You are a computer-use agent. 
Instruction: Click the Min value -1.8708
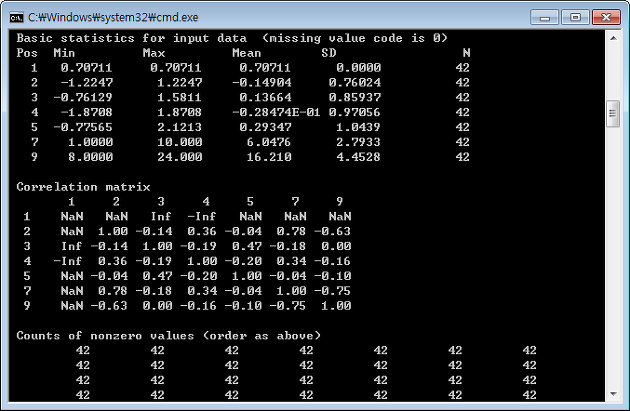(x=86, y=112)
